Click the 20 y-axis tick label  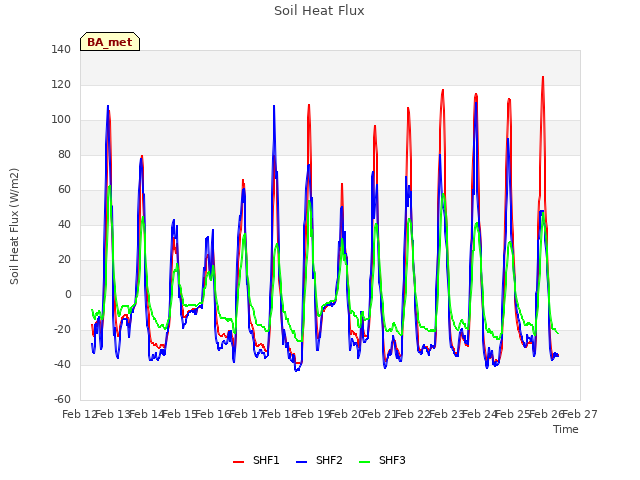[64, 260]
